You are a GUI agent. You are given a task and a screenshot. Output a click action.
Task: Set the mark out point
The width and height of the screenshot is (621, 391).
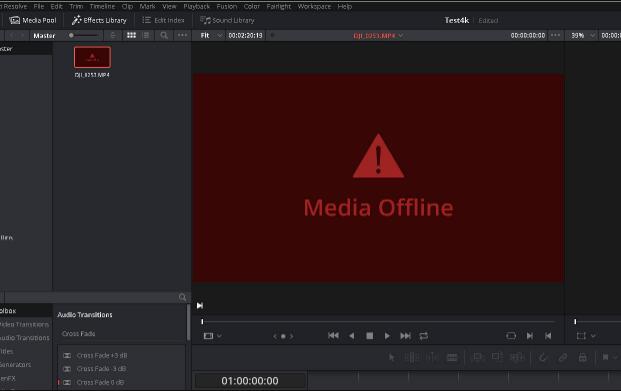548,336
